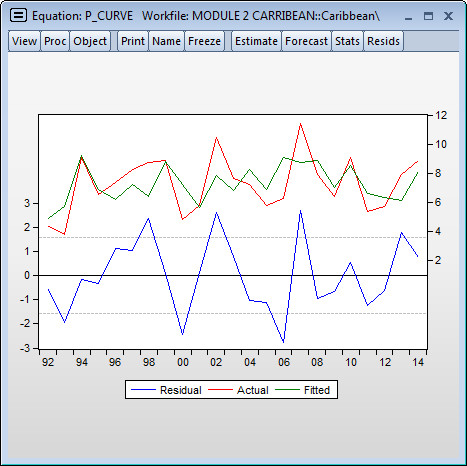Click the 2007 peak on Actual line

pyautogui.click(x=300, y=124)
